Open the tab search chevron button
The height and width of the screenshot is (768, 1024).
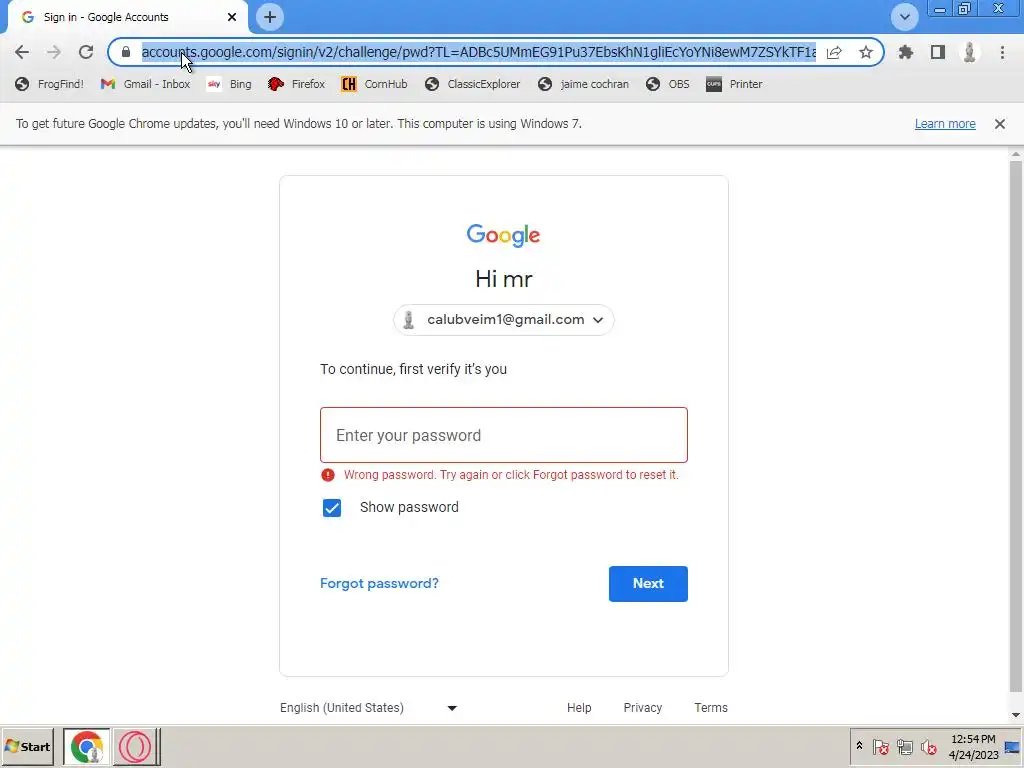[x=904, y=17]
